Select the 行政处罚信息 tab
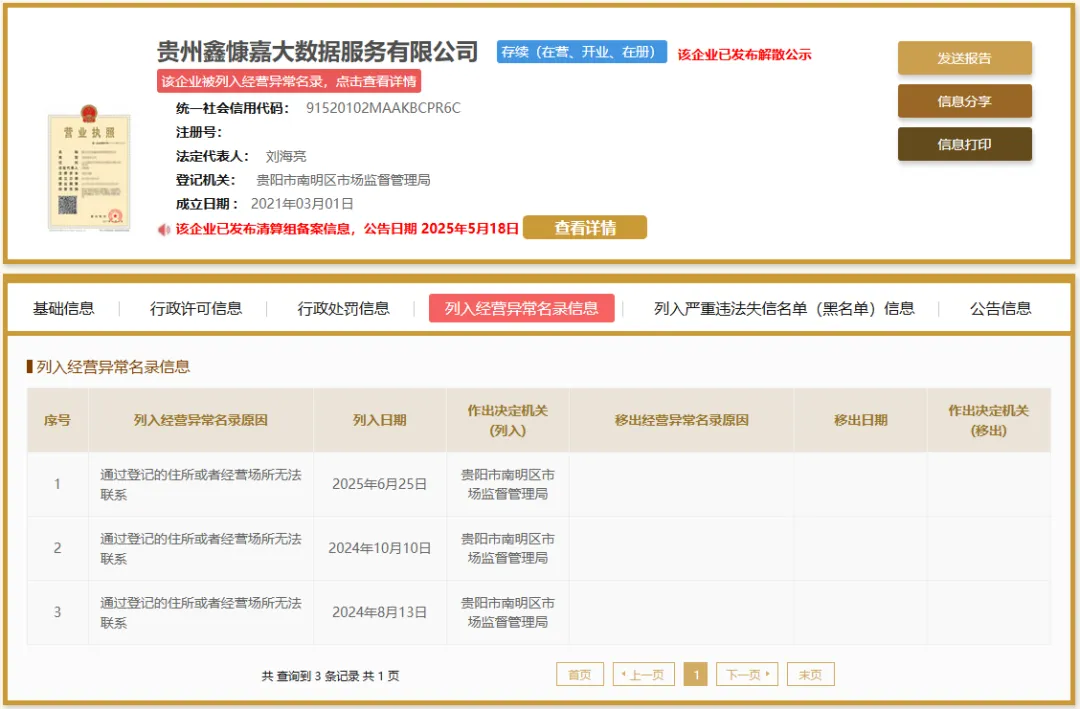The height and width of the screenshot is (709, 1080). tap(343, 309)
